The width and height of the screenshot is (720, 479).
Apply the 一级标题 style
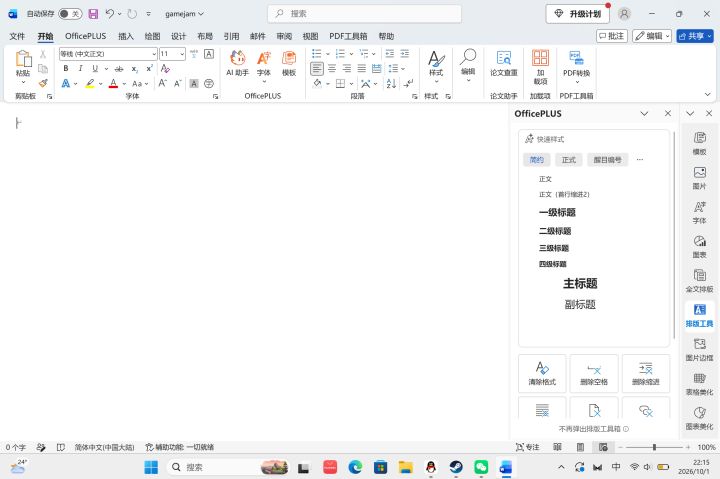557,212
